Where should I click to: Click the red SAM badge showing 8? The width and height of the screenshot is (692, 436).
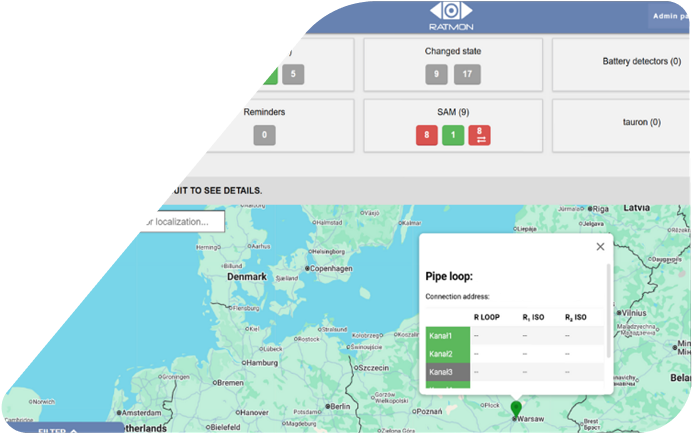(x=427, y=135)
